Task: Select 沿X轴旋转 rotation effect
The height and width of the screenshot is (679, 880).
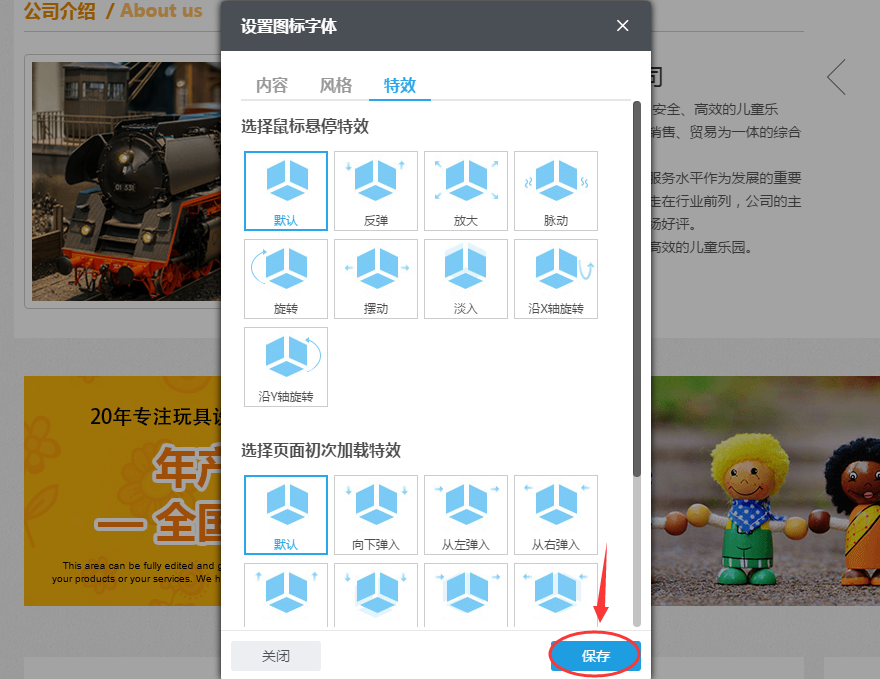Action: coord(556,279)
